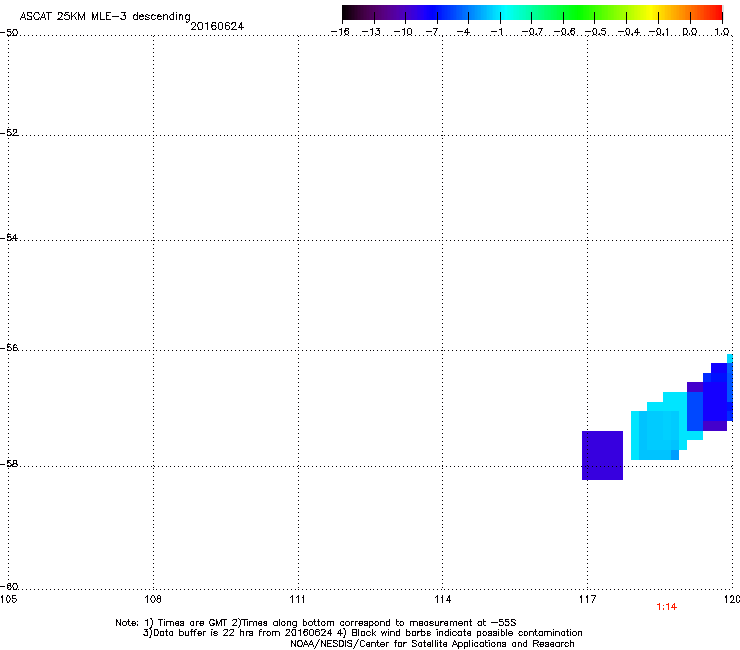
Task: Click the '-0.1' label on the color scale
Action: [659, 32]
